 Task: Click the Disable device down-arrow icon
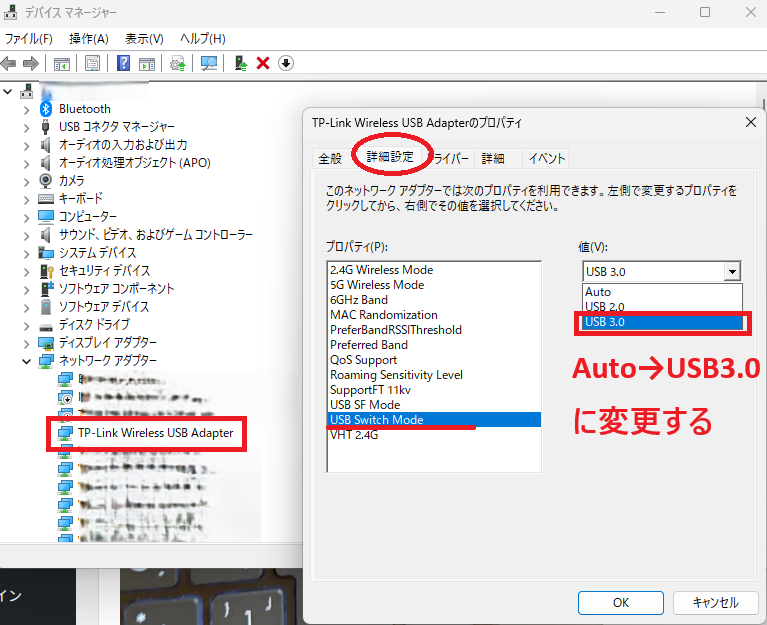286,63
